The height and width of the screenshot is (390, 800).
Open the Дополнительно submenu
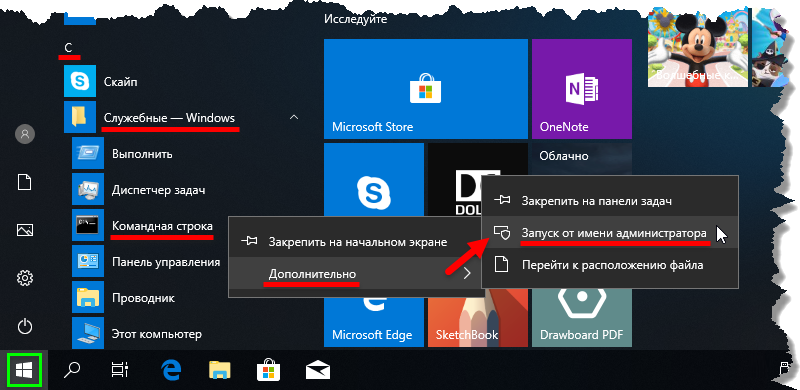point(356,274)
